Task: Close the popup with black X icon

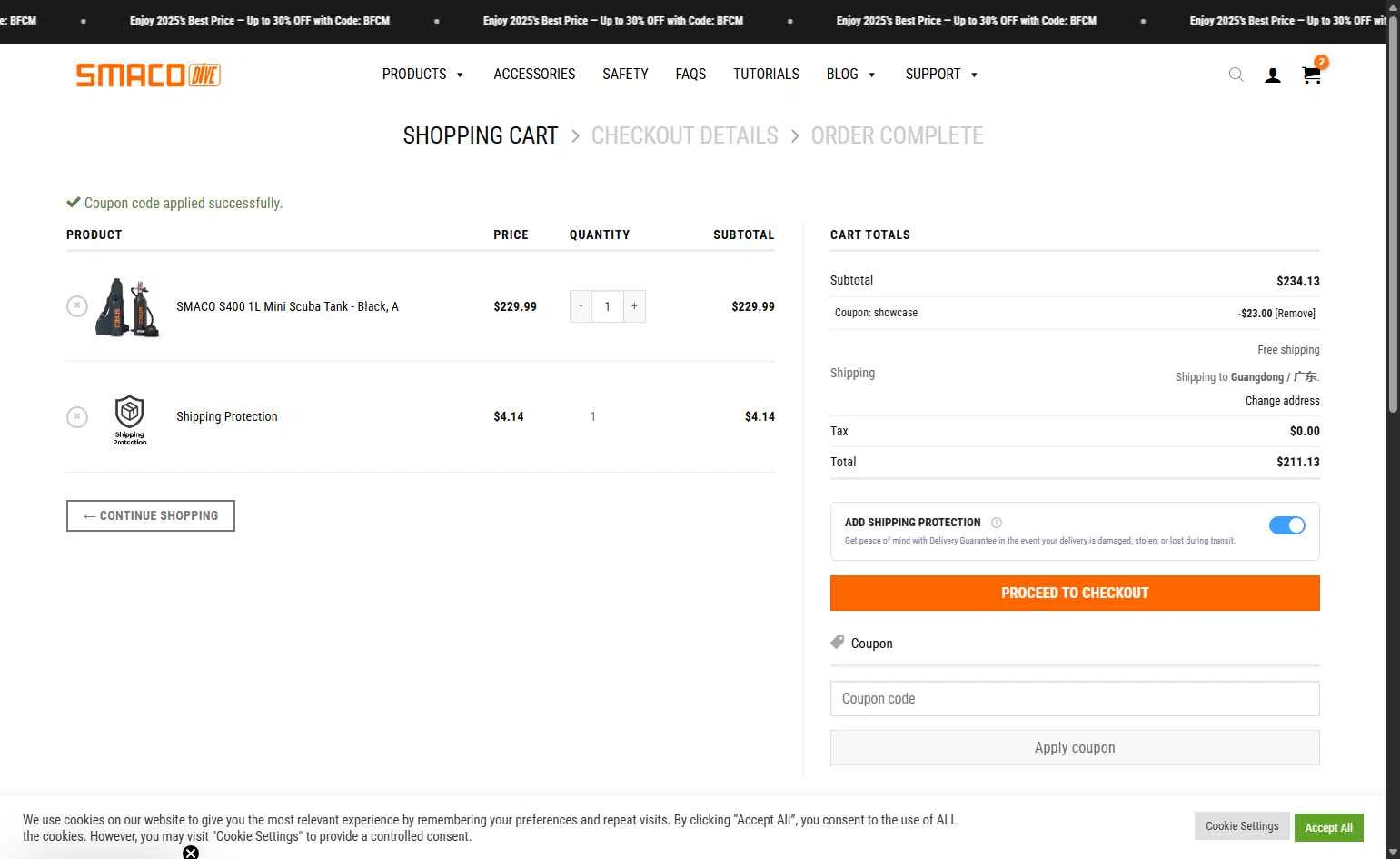Action: point(191,853)
